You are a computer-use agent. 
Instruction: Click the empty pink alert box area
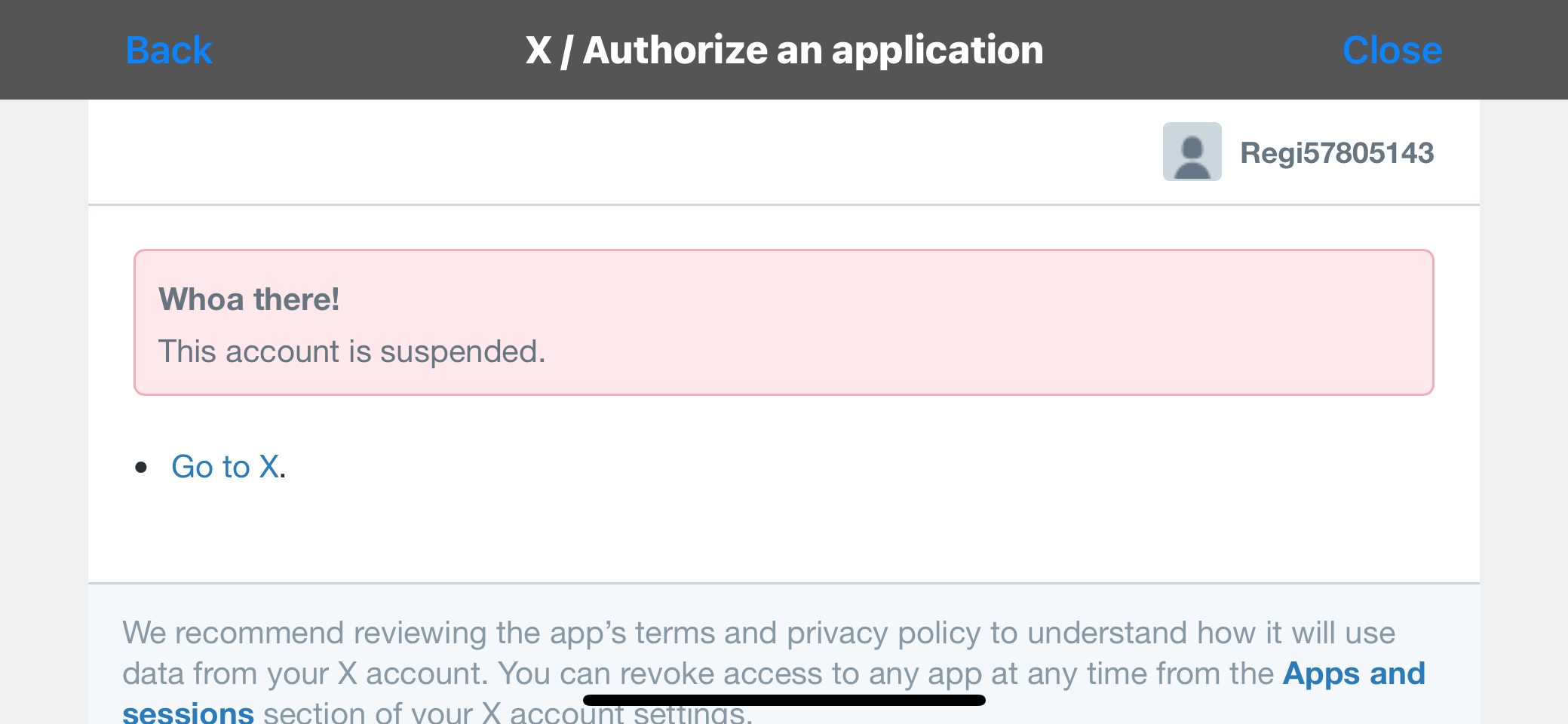980,323
